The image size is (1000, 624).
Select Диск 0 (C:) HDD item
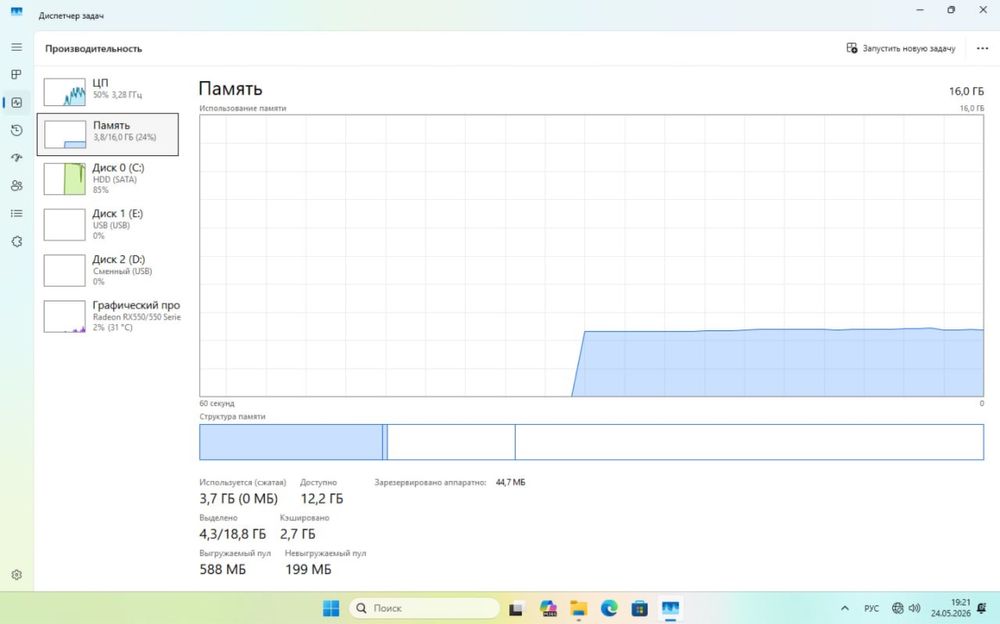pos(108,178)
